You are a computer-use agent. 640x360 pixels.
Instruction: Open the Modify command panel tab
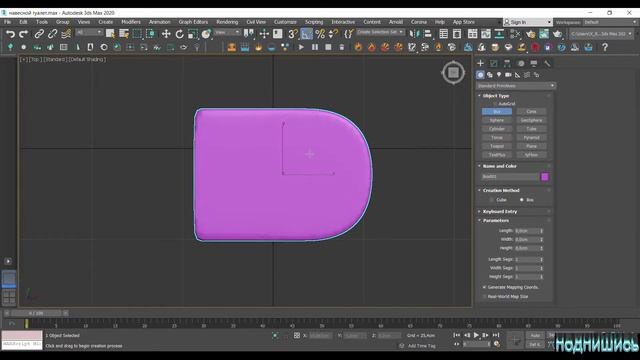click(x=494, y=63)
